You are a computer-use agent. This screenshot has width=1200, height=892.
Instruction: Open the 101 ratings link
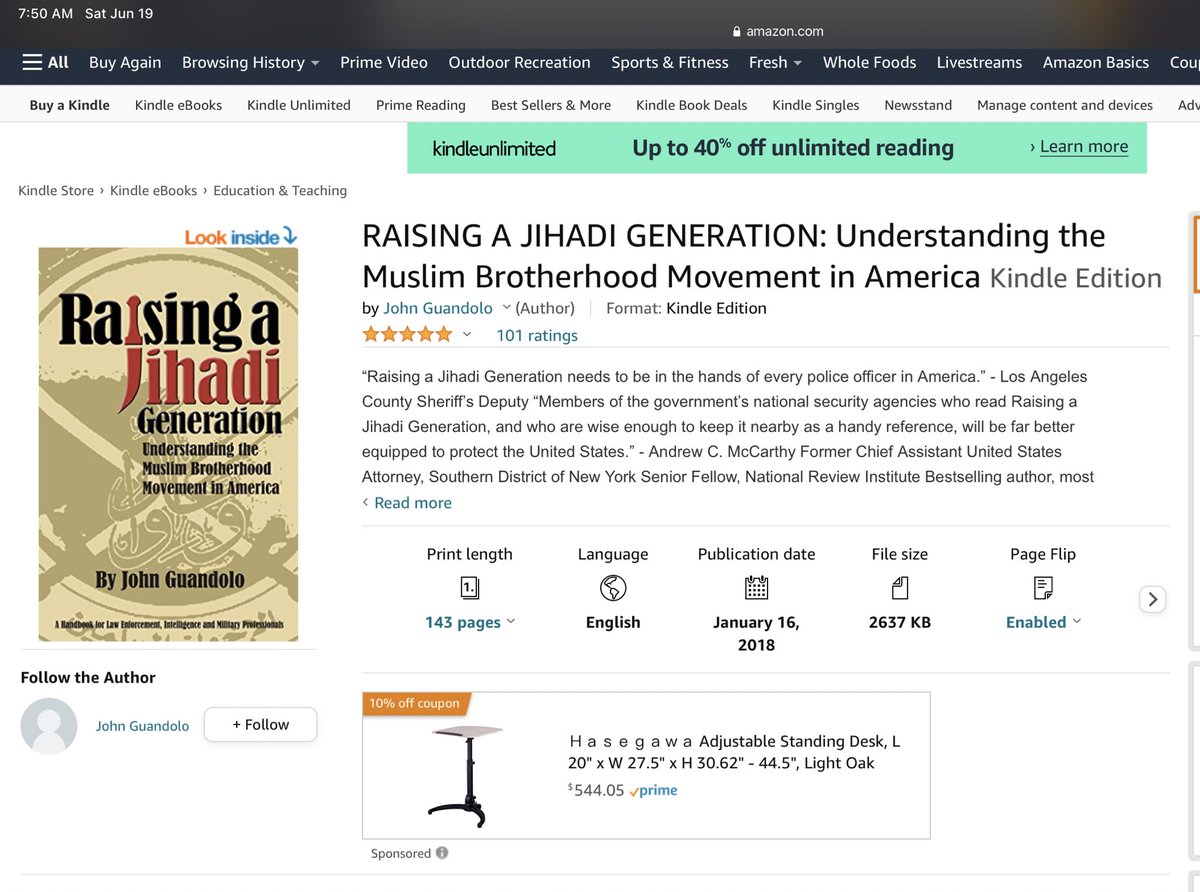tap(537, 335)
